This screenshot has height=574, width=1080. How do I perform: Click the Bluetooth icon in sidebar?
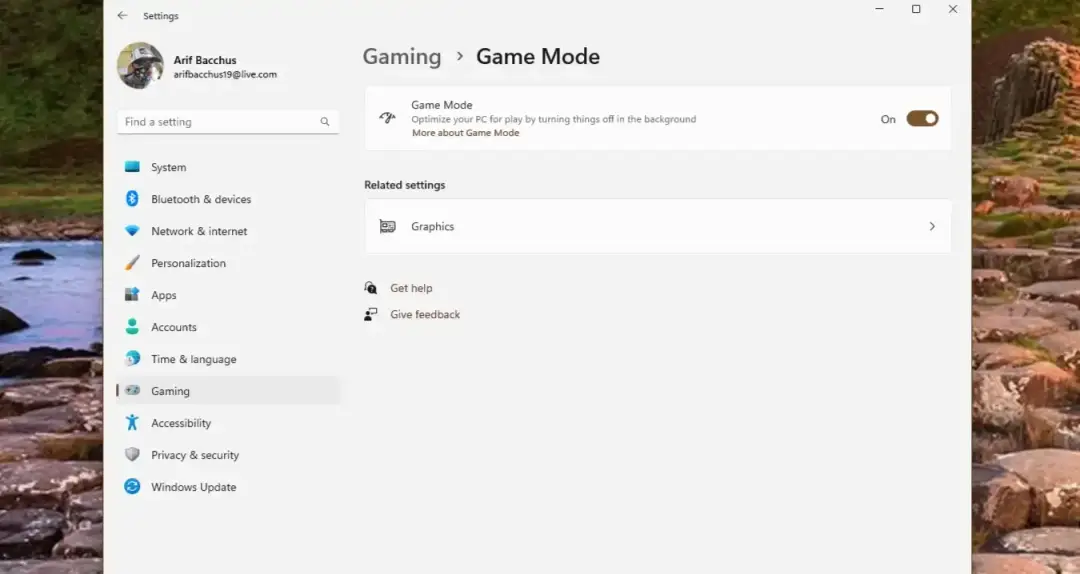[x=132, y=198]
